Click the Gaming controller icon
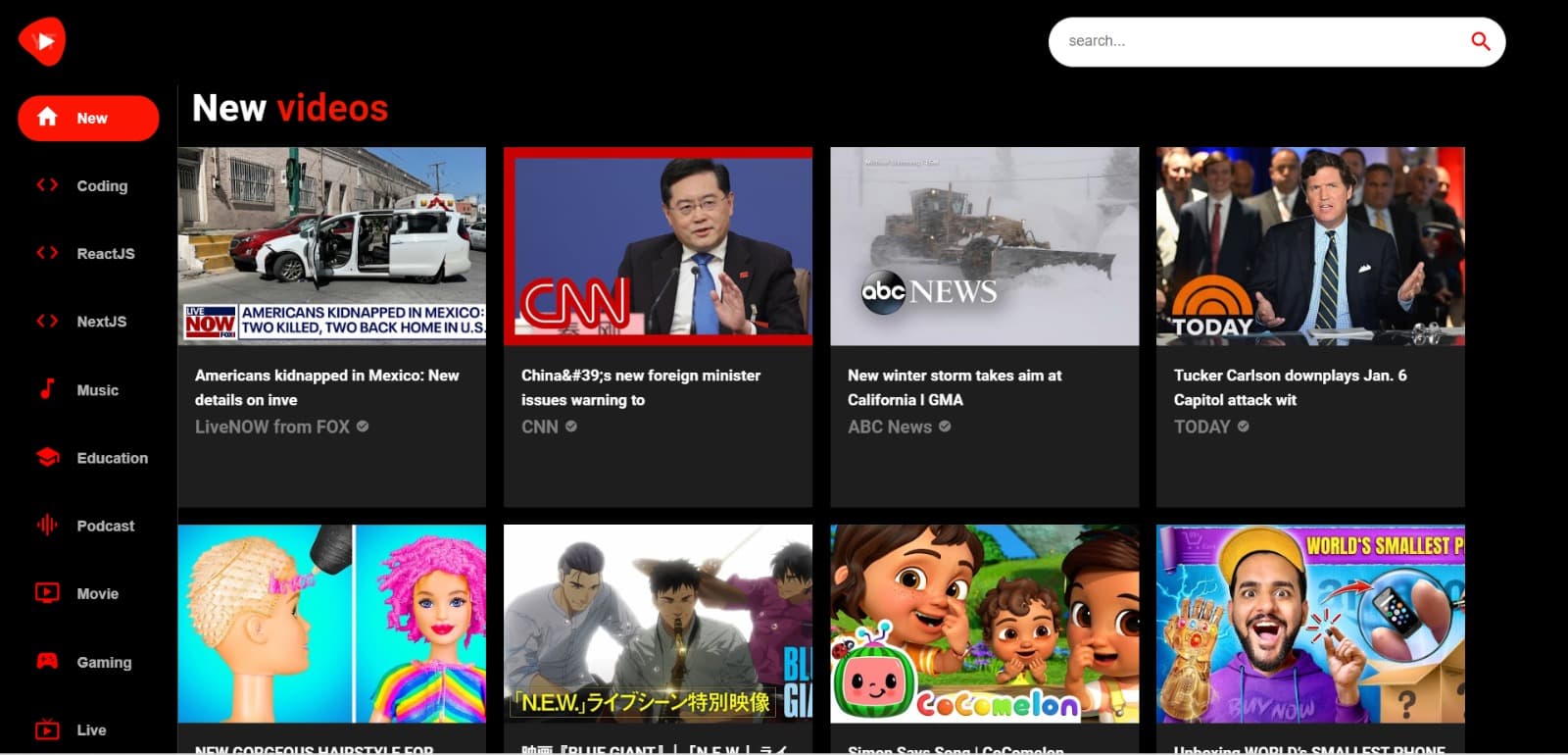Screen dimensions: 1568x755 tap(47, 661)
